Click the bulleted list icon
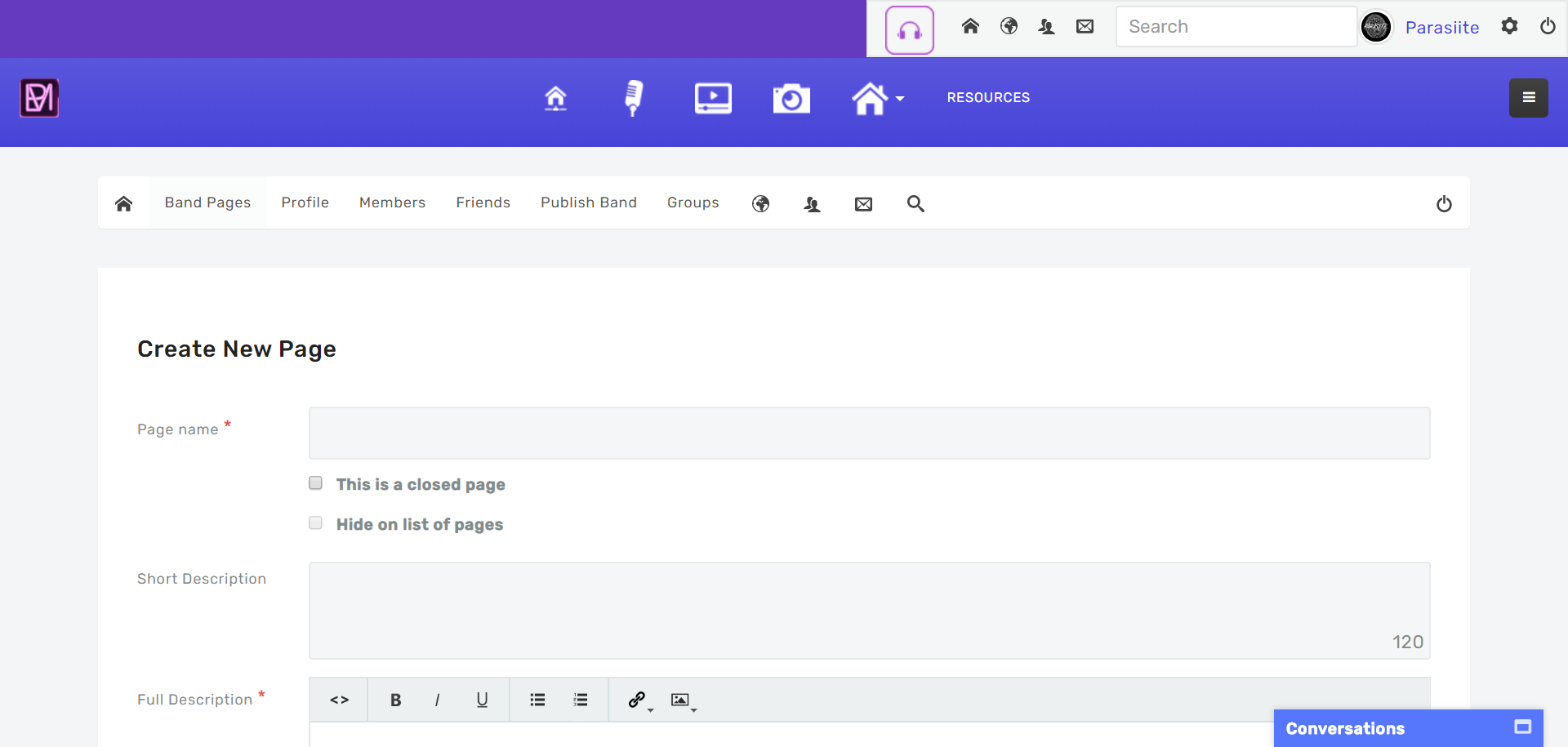This screenshot has width=1568, height=747. point(537,700)
